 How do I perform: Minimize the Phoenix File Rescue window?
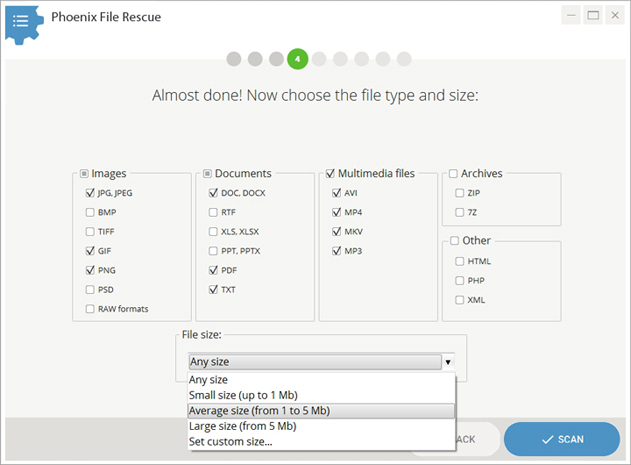tap(571, 16)
